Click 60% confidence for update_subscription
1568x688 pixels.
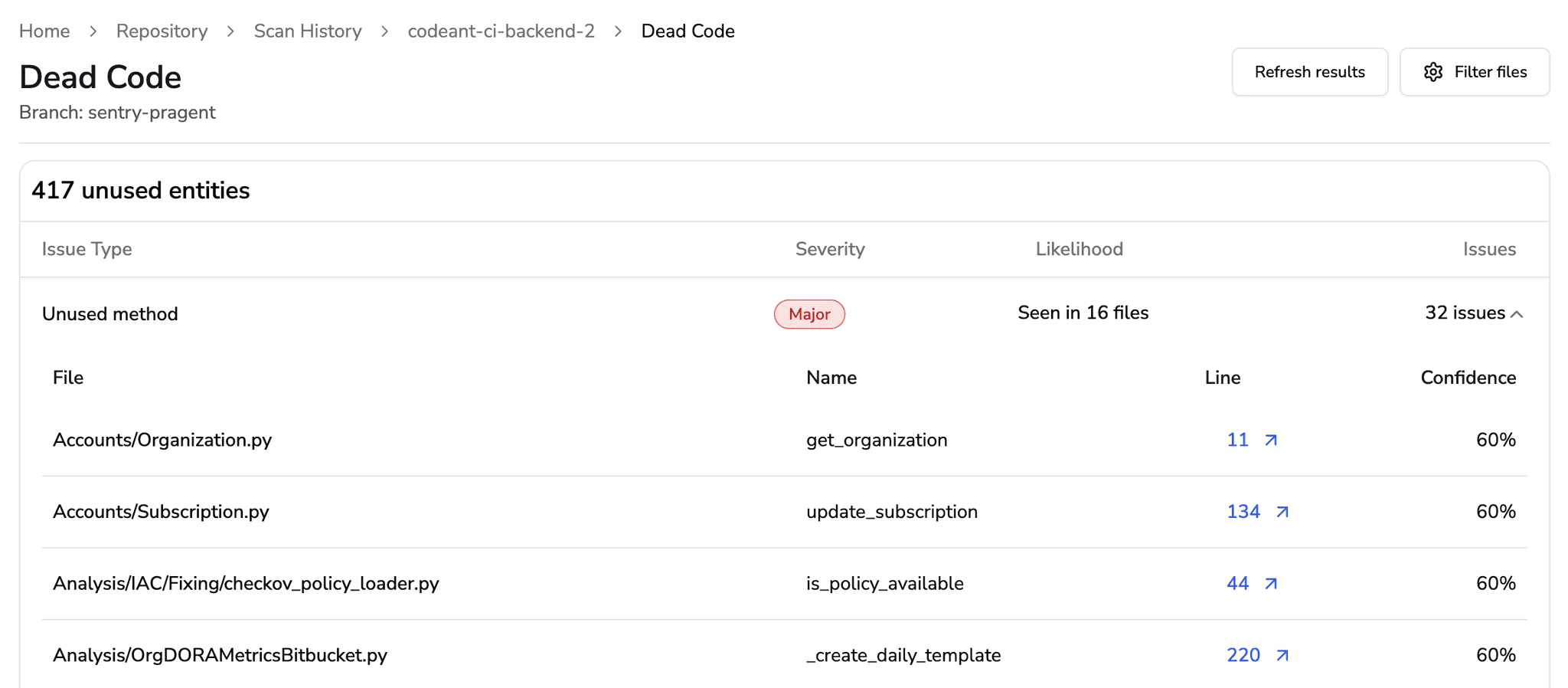click(x=1495, y=512)
